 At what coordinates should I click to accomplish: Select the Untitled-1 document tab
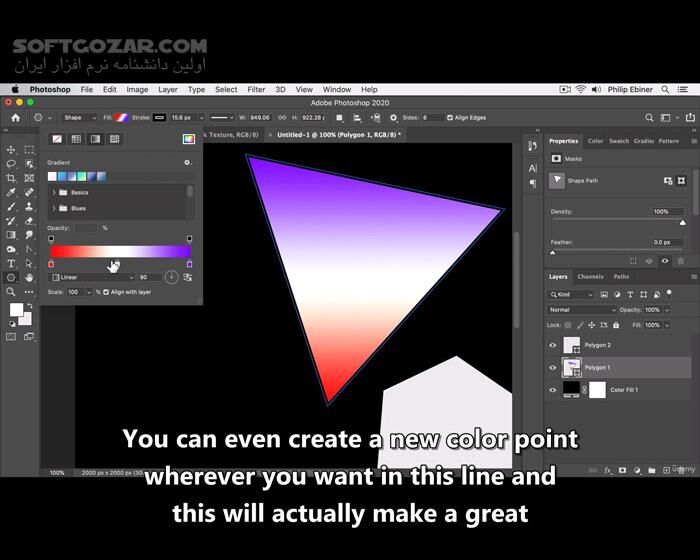(x=339, y=135)
